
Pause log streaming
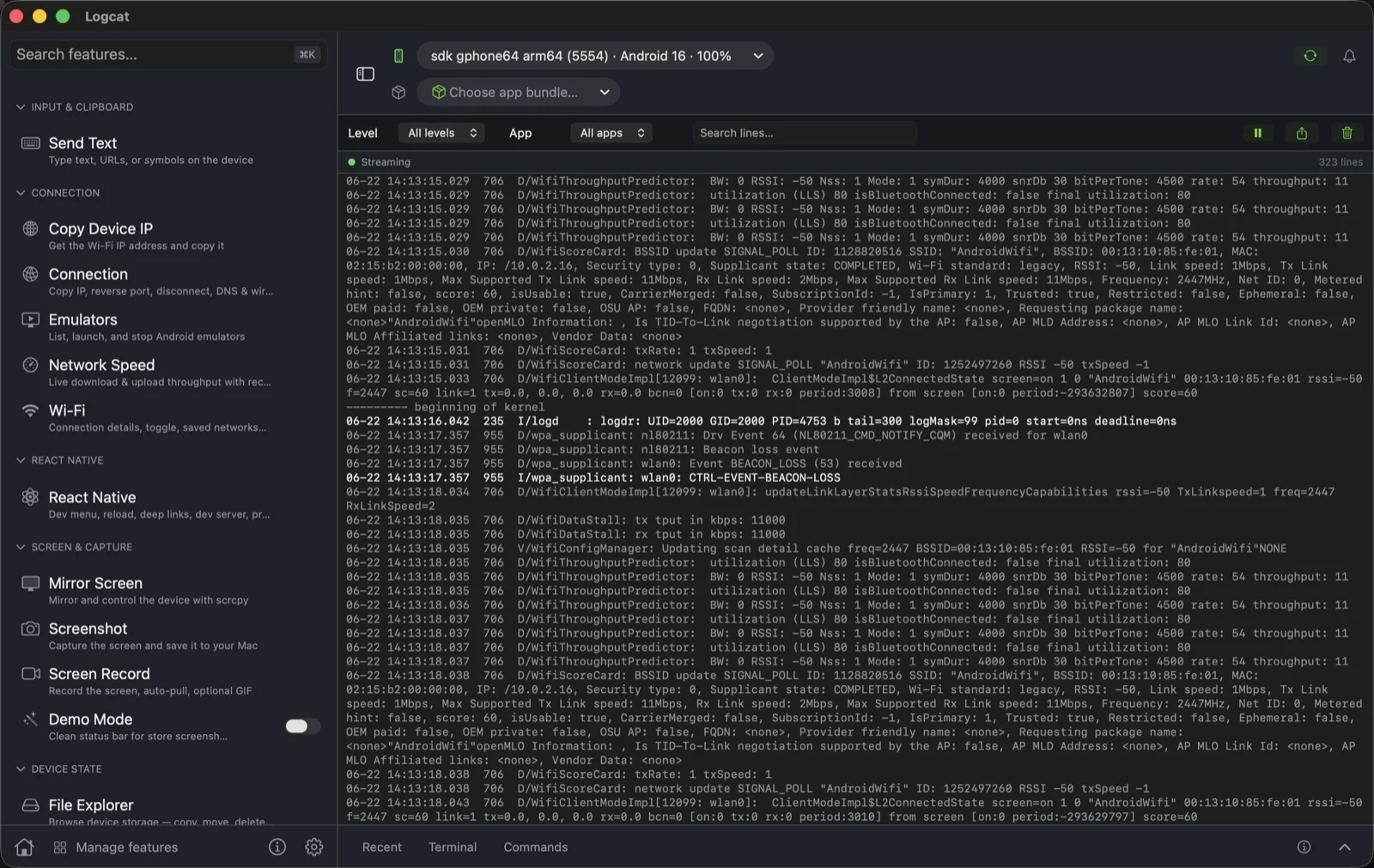click(1257, 133)
